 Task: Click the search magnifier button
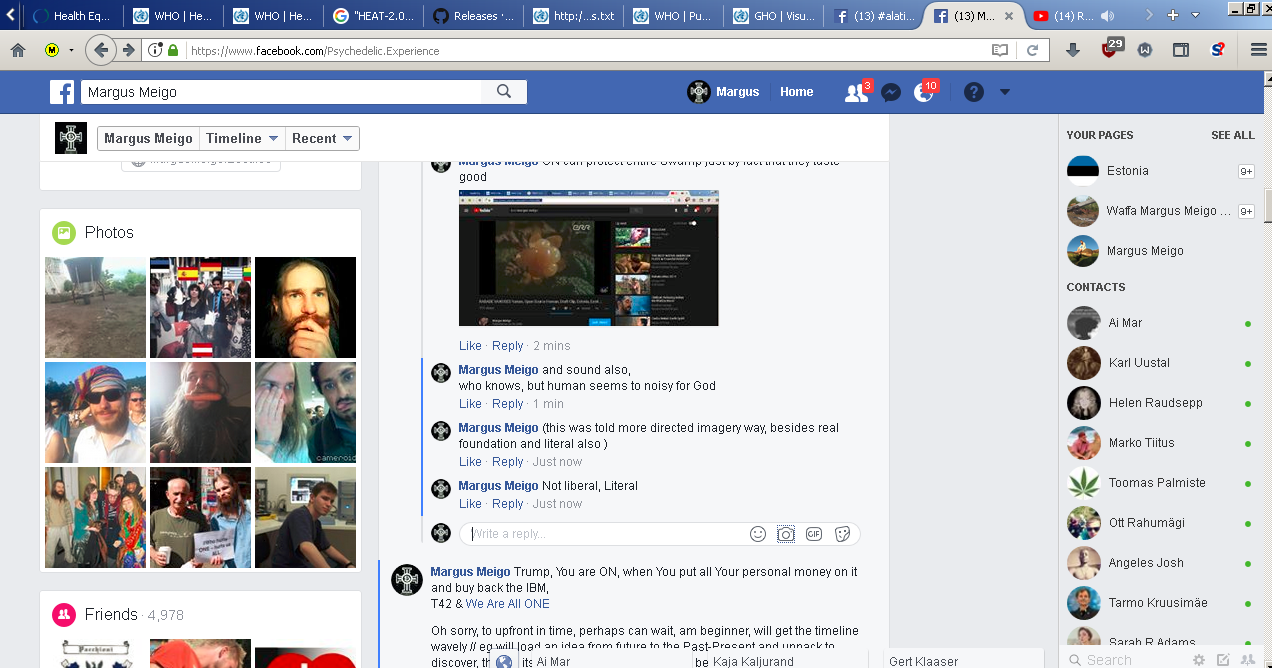504,92
